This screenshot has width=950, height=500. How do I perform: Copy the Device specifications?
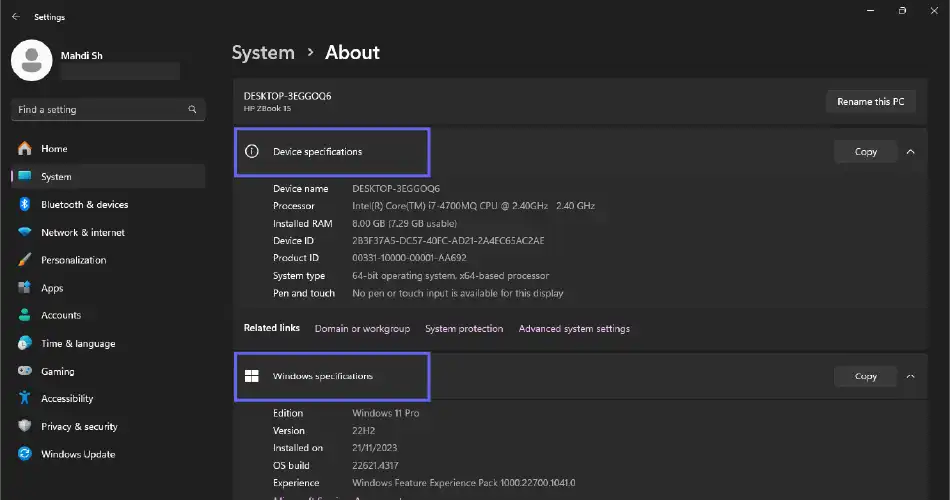point(866,152)
